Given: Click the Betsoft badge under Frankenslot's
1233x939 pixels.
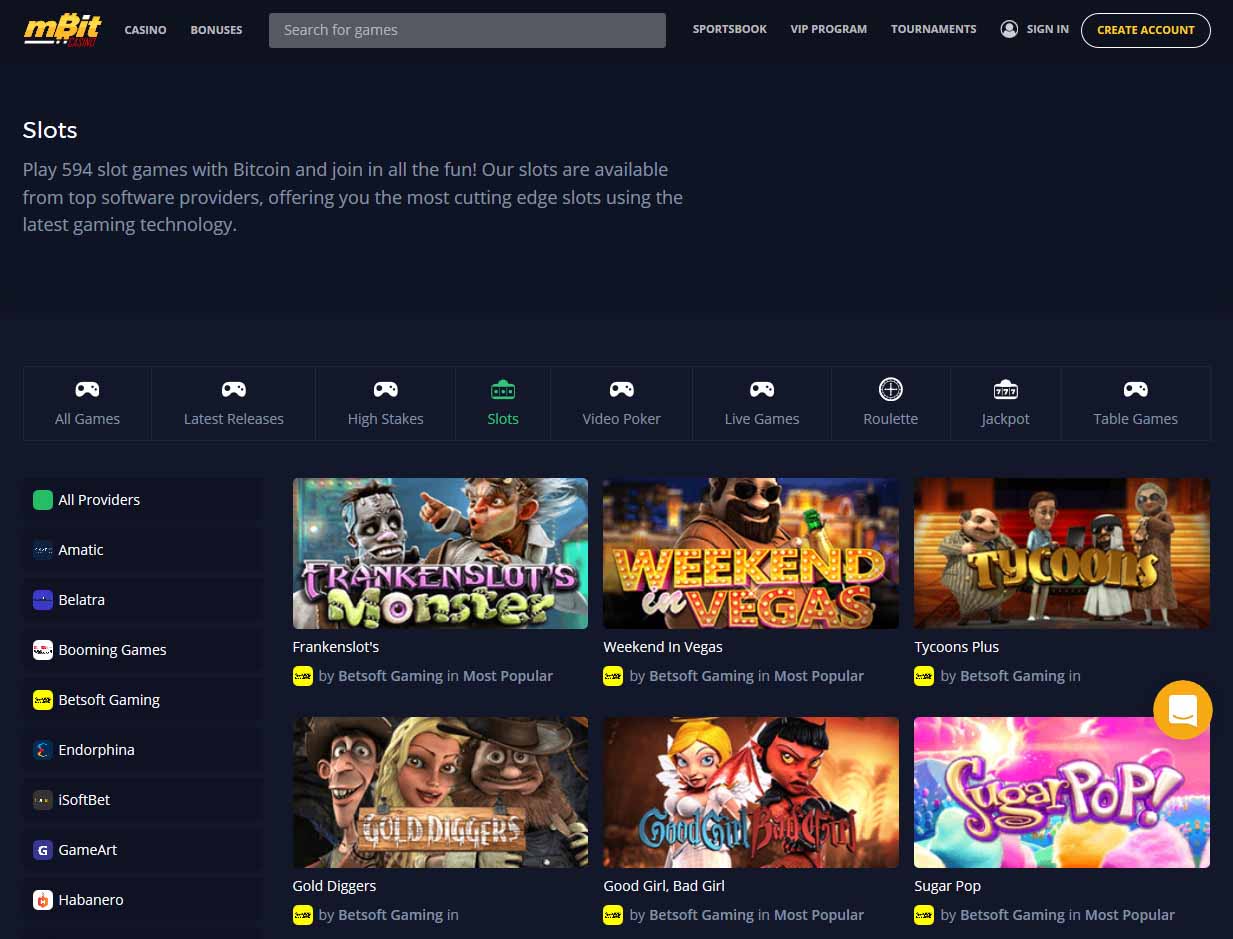Looking at the screenshot, I should click(303, 676).
